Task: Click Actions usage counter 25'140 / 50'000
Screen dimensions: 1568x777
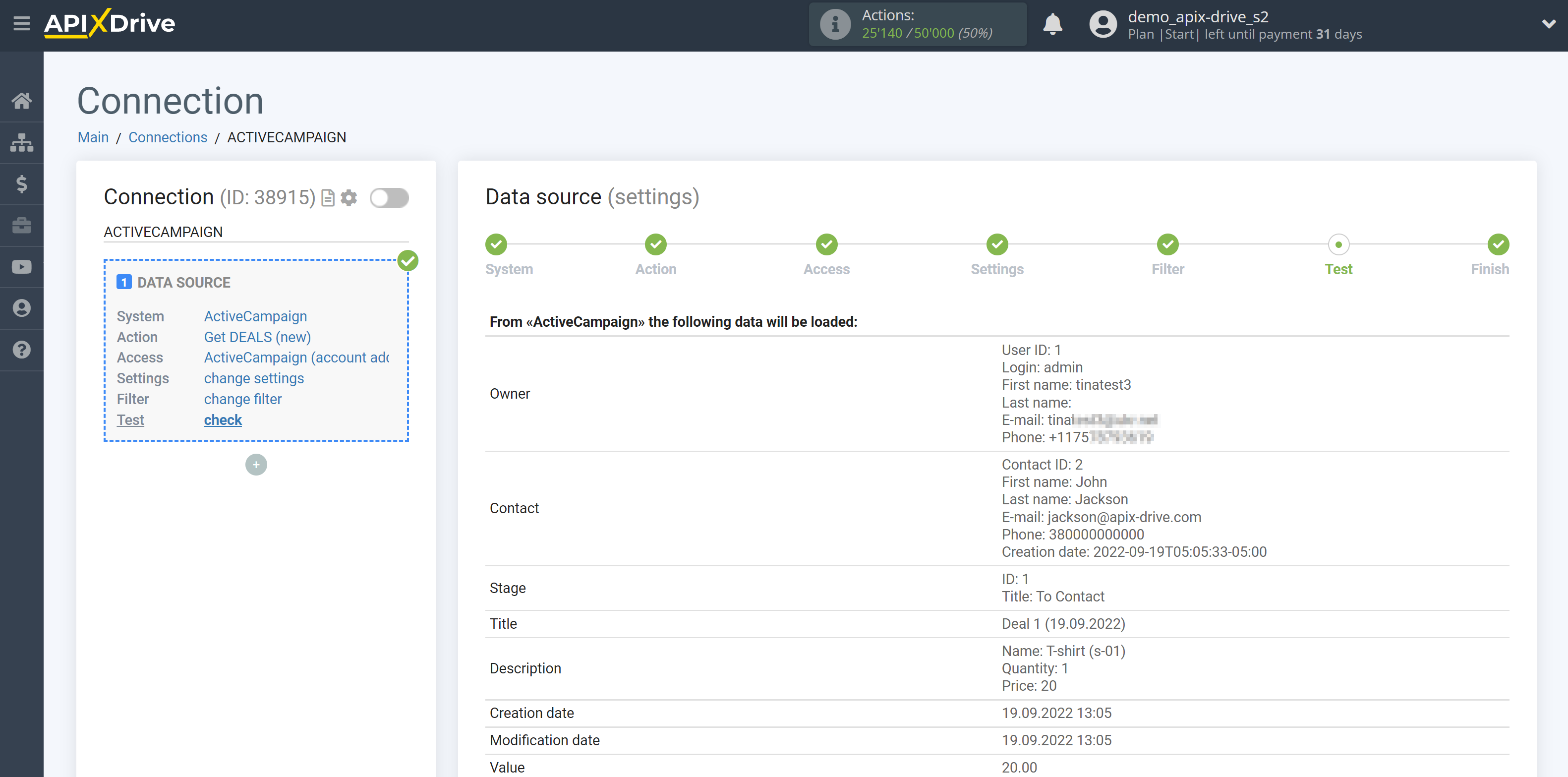Action: click(x=927, y=33)
